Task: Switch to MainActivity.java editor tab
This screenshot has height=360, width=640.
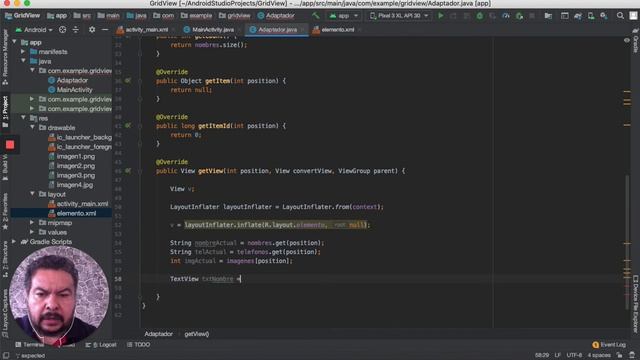Action: 211,30
